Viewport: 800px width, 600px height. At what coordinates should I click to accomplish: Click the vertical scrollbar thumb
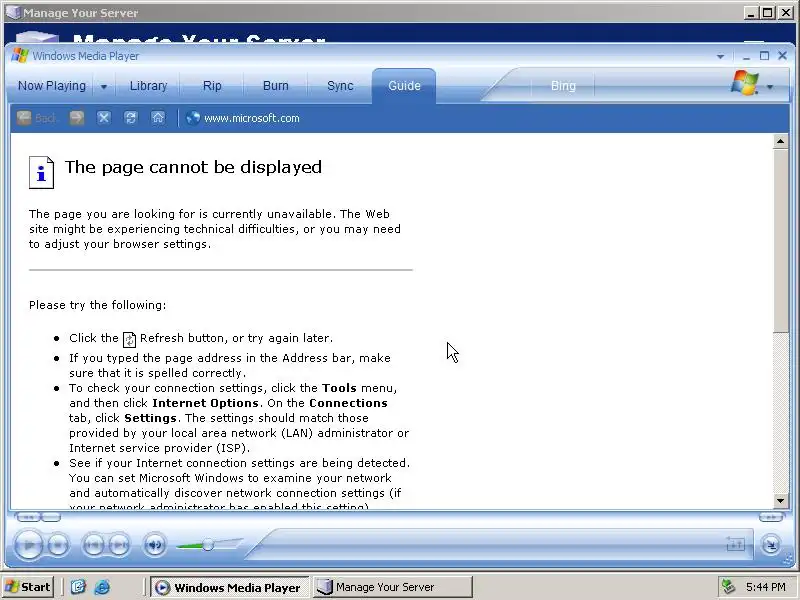(x=780, y=240)
